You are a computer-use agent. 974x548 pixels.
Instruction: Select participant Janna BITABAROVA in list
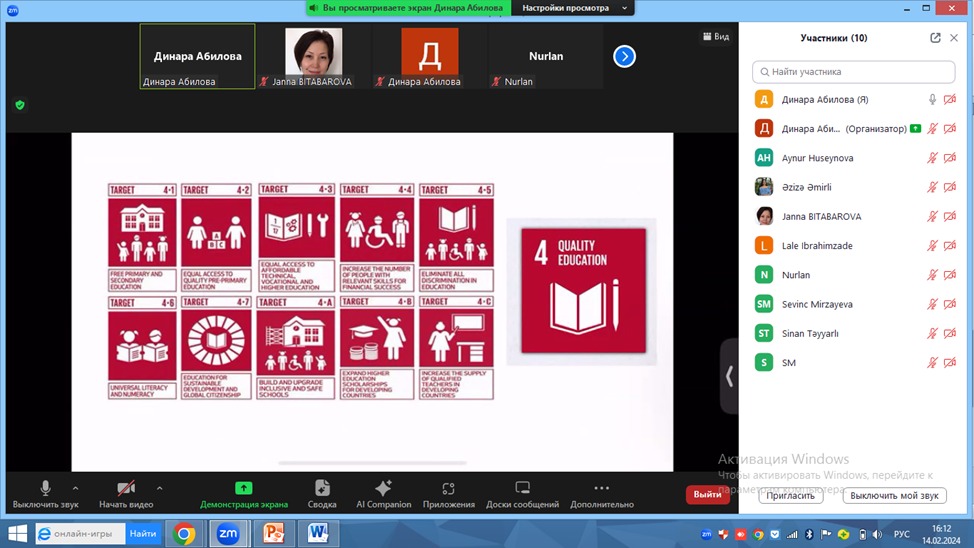pos(855,216)
